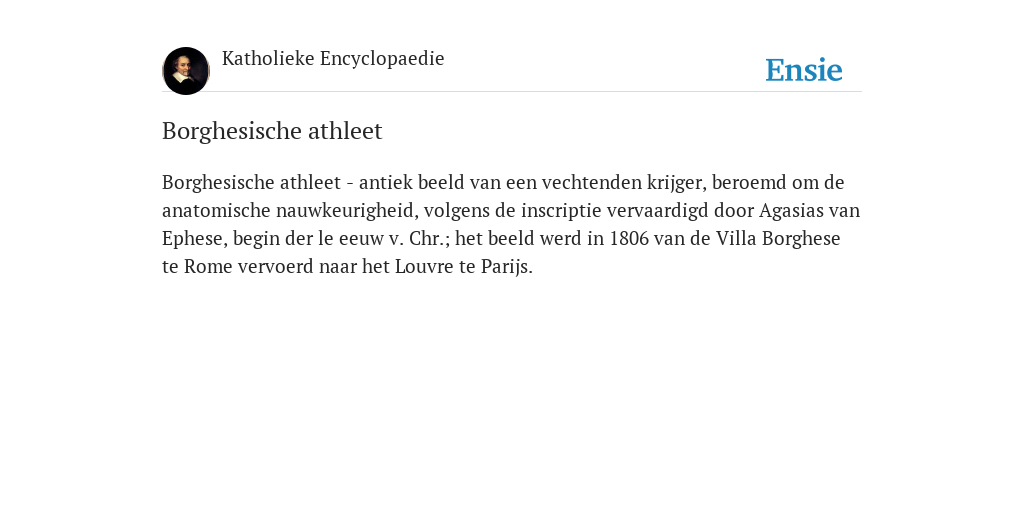
Task: Click the word Ephese in the text
Action: click(x=194, y=239)
